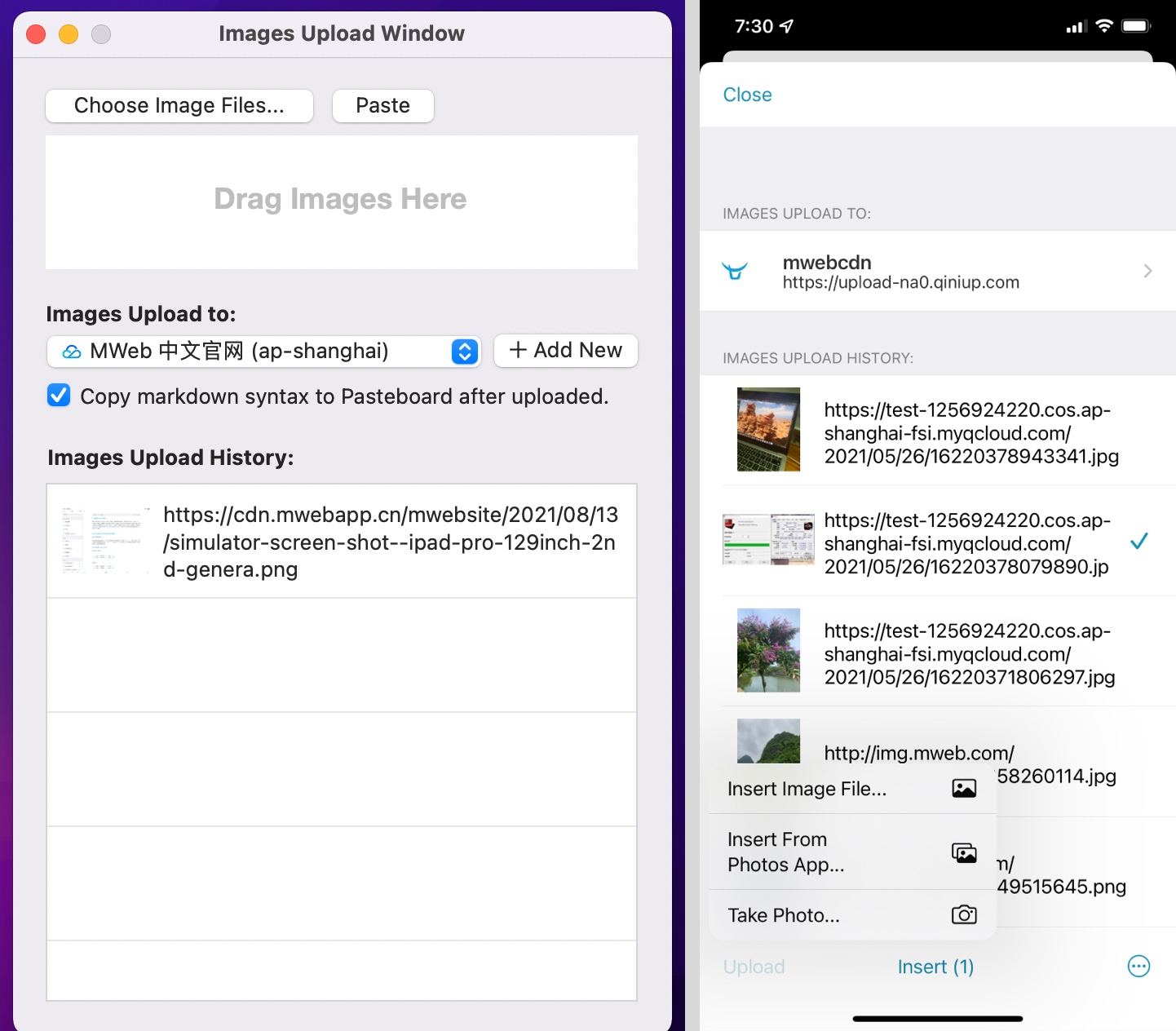
Task: Choose Take Photo menu item
Action: (x=853, y=915)
